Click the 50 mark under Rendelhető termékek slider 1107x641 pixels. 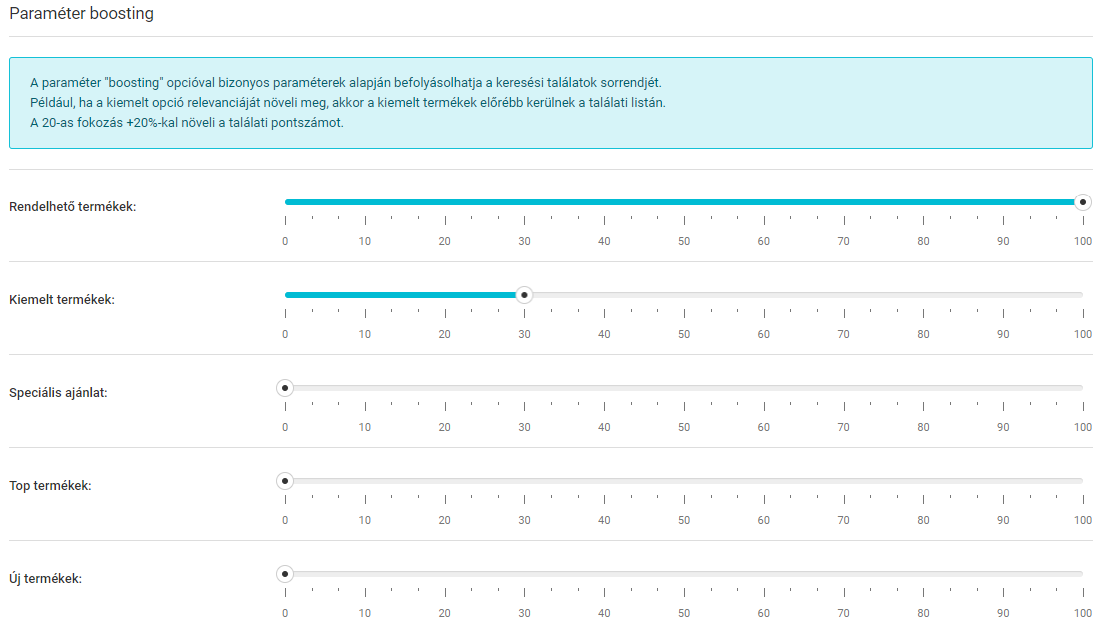684,241
